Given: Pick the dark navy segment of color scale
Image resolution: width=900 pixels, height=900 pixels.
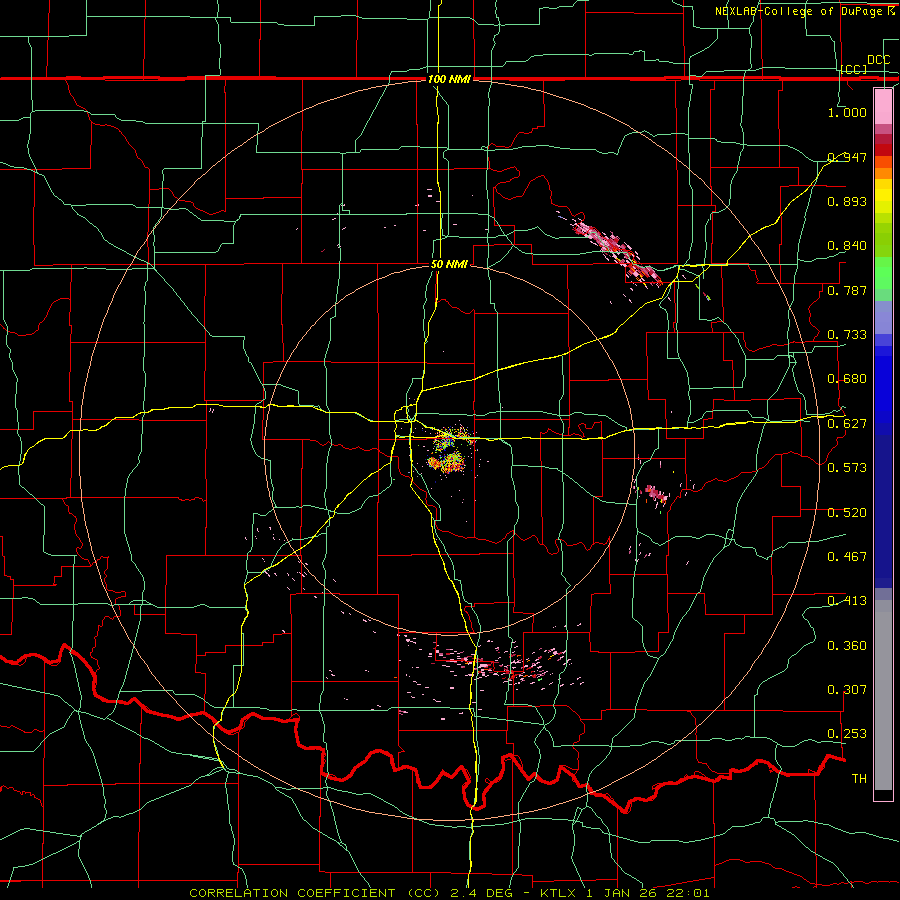Looking at the screenshot, I should click(x=883, y=511).
